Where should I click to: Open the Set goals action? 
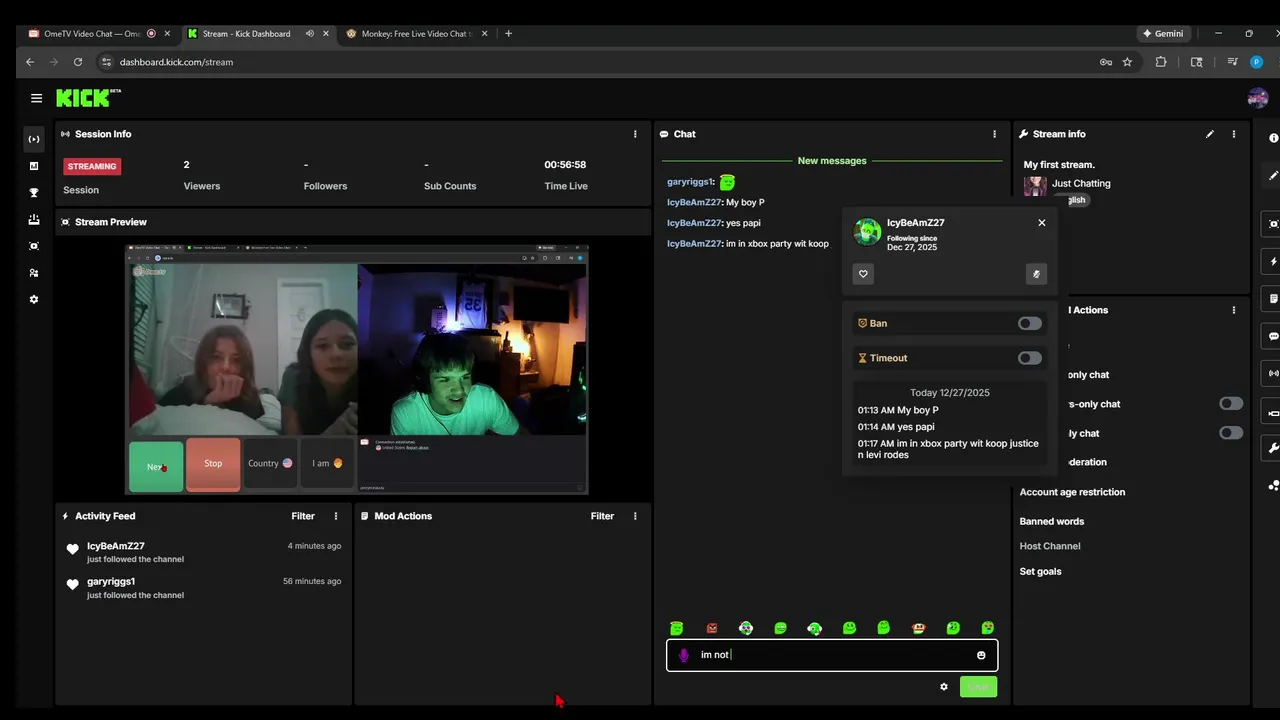(1041, 572)
